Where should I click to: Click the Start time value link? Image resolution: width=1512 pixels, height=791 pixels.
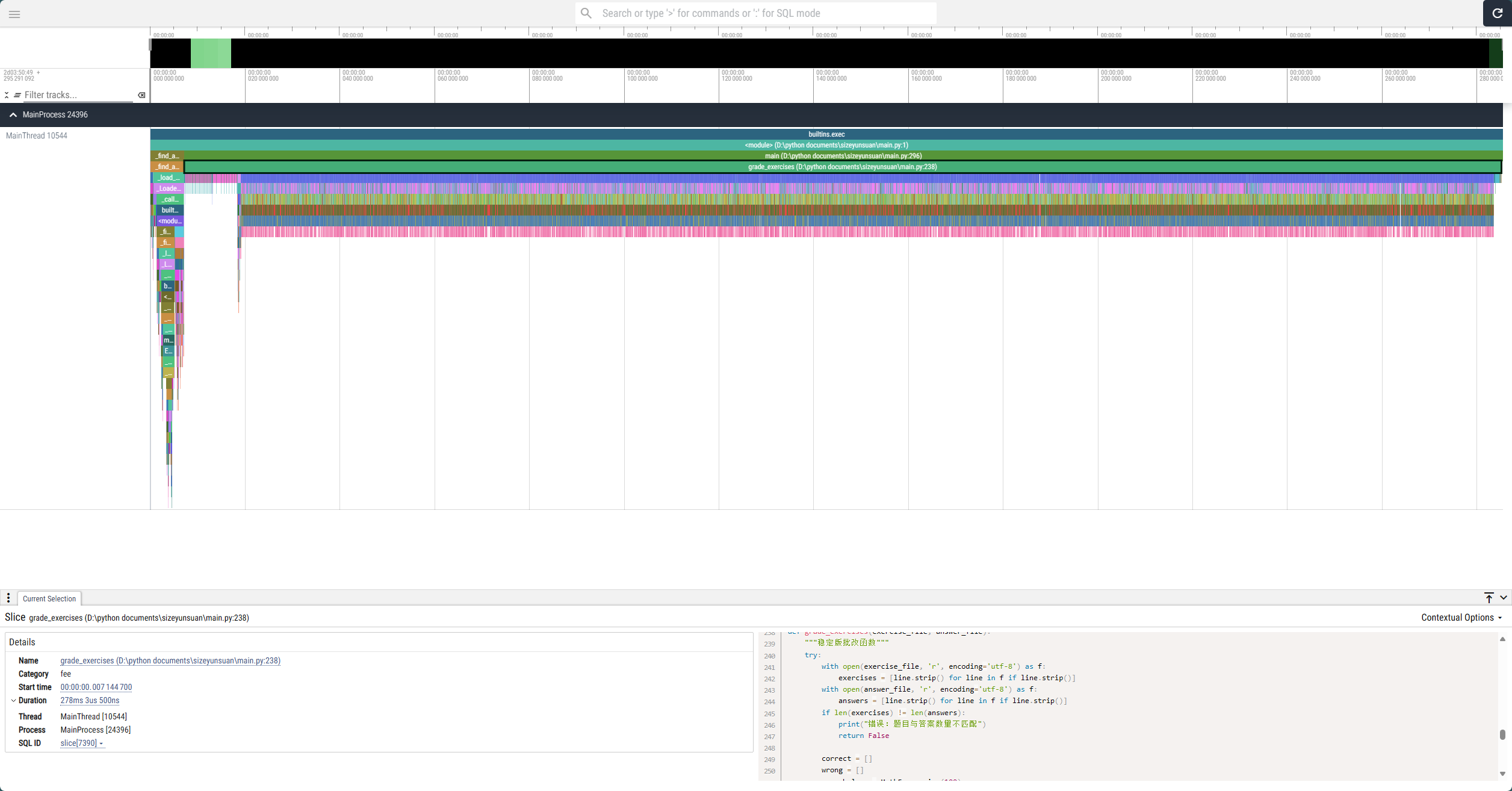pos(96,687)
